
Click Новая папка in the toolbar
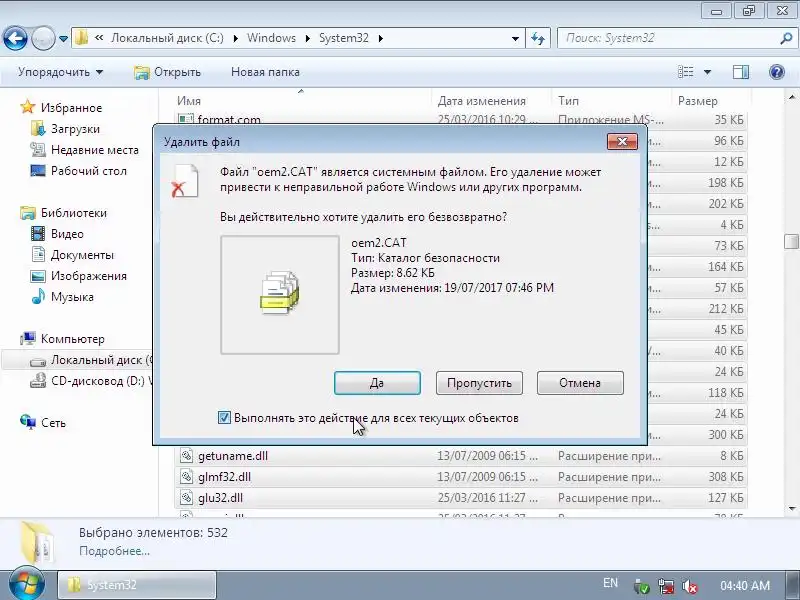(x=265, y=72)
